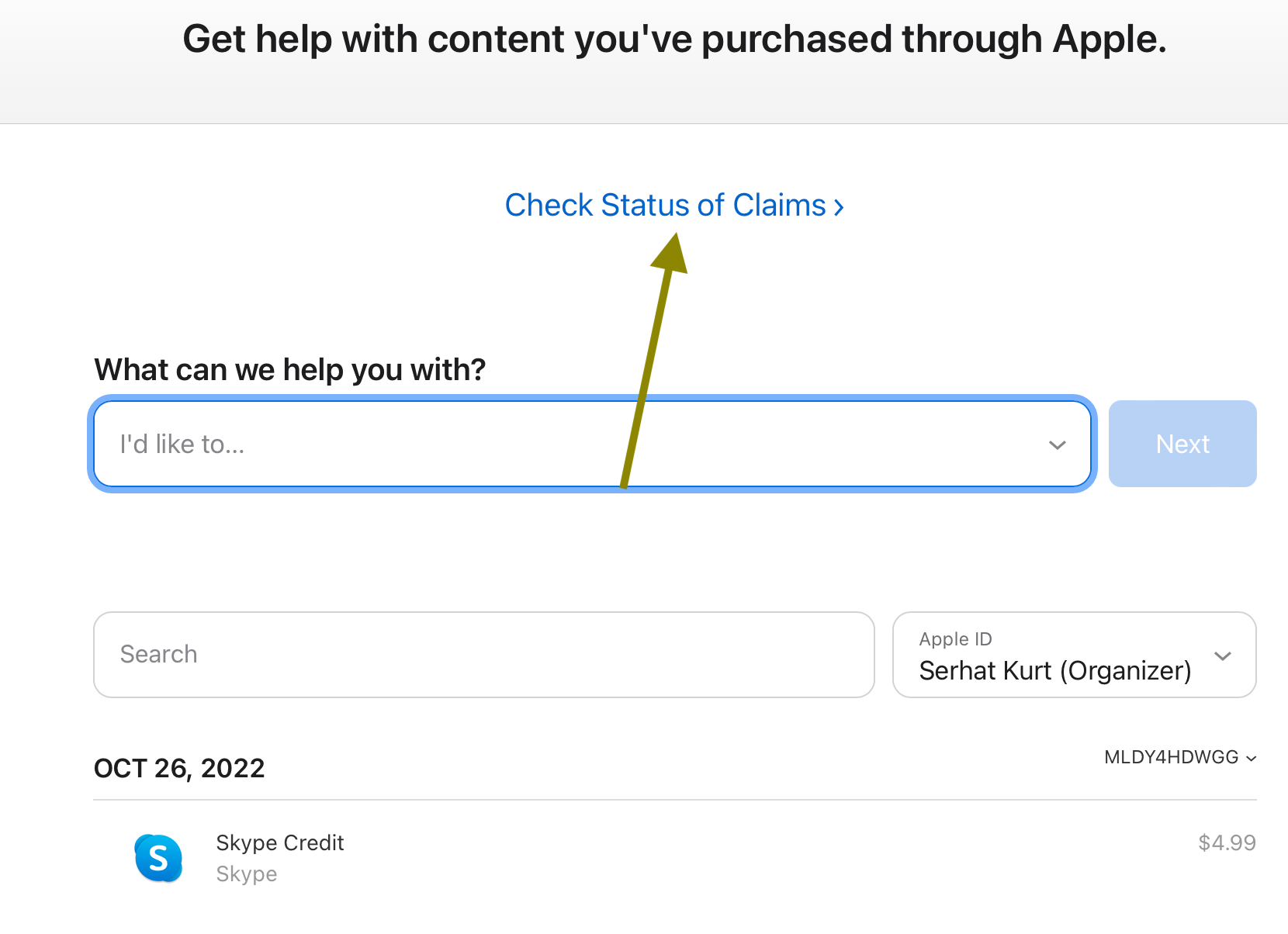Focus the Search purchases field
Viewport: 1288px width, 934px height.
[x=484, y=655]
